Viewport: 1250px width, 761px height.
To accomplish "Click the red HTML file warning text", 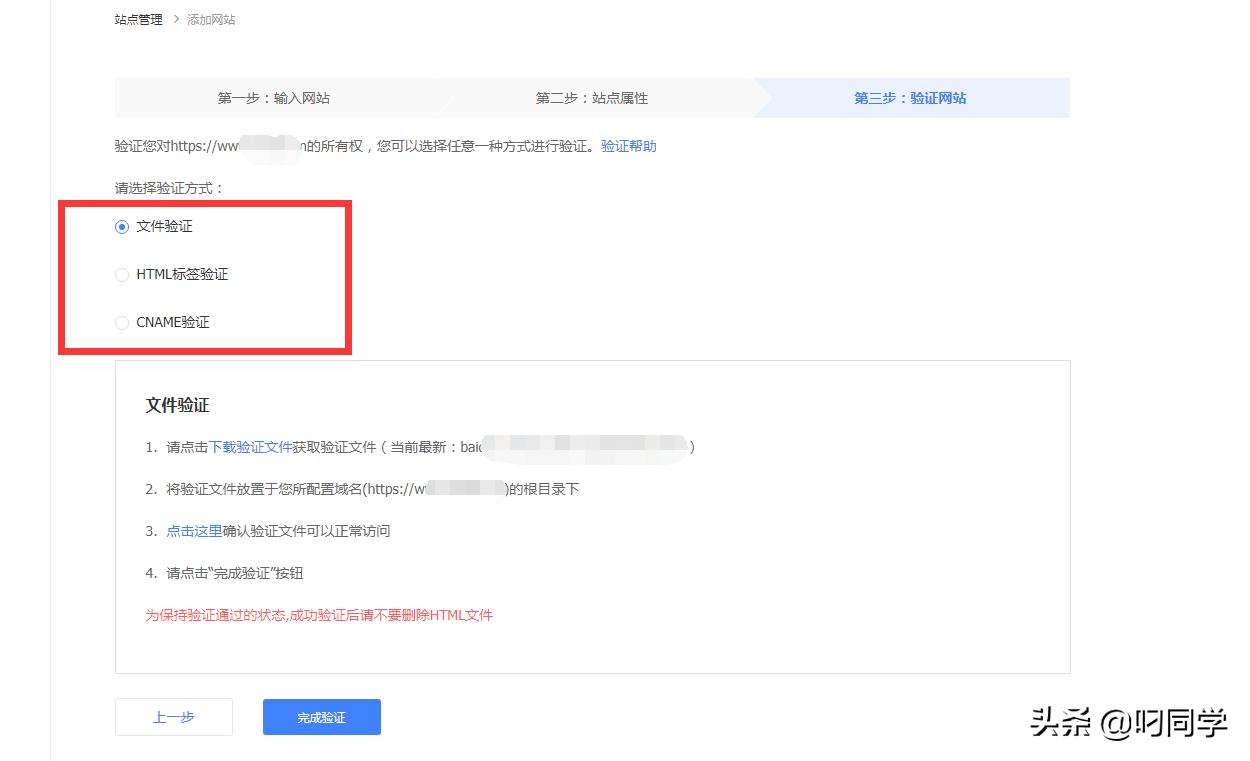I will (x=320, y=616).
